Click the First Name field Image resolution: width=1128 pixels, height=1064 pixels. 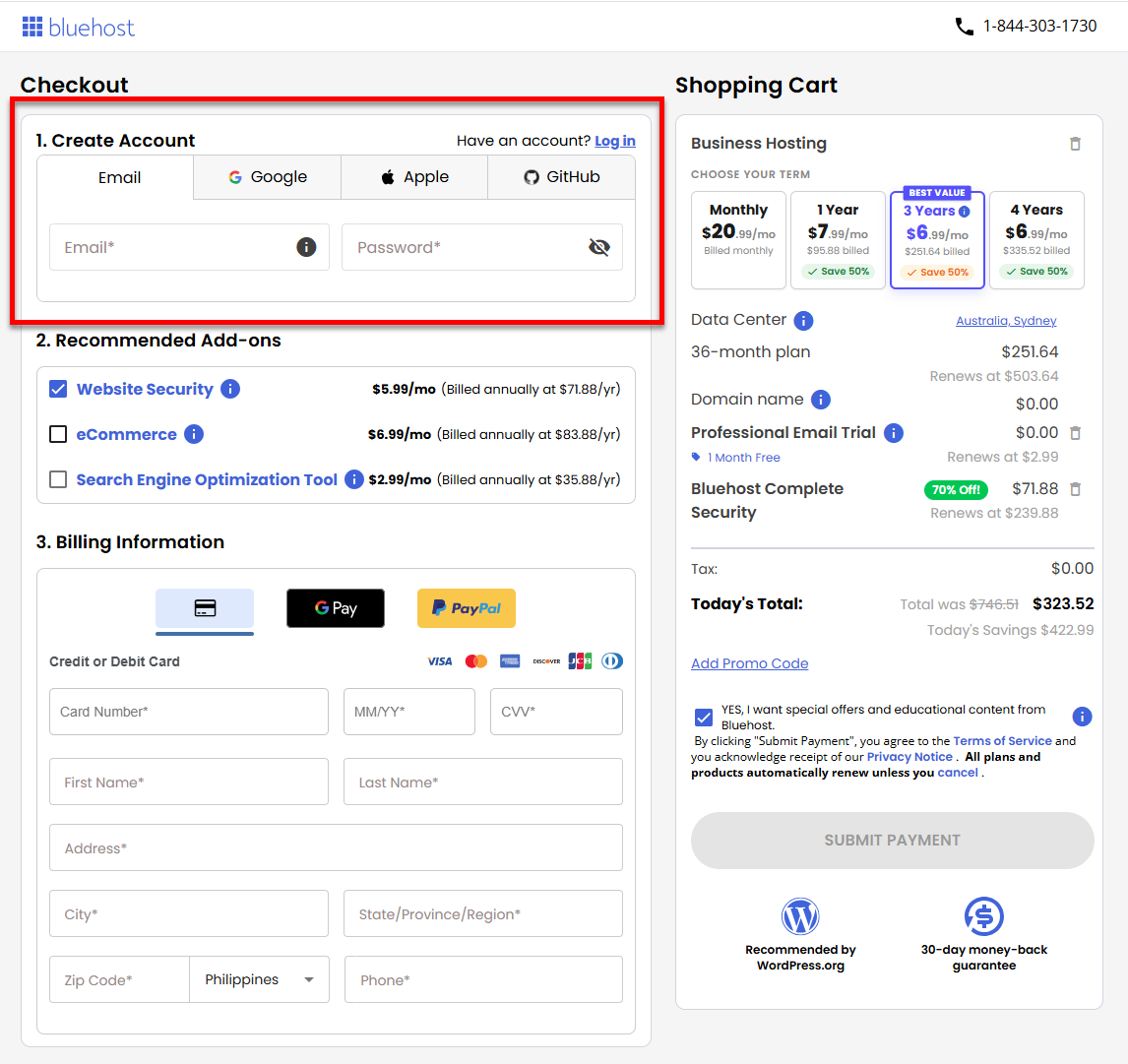(188, 782)
